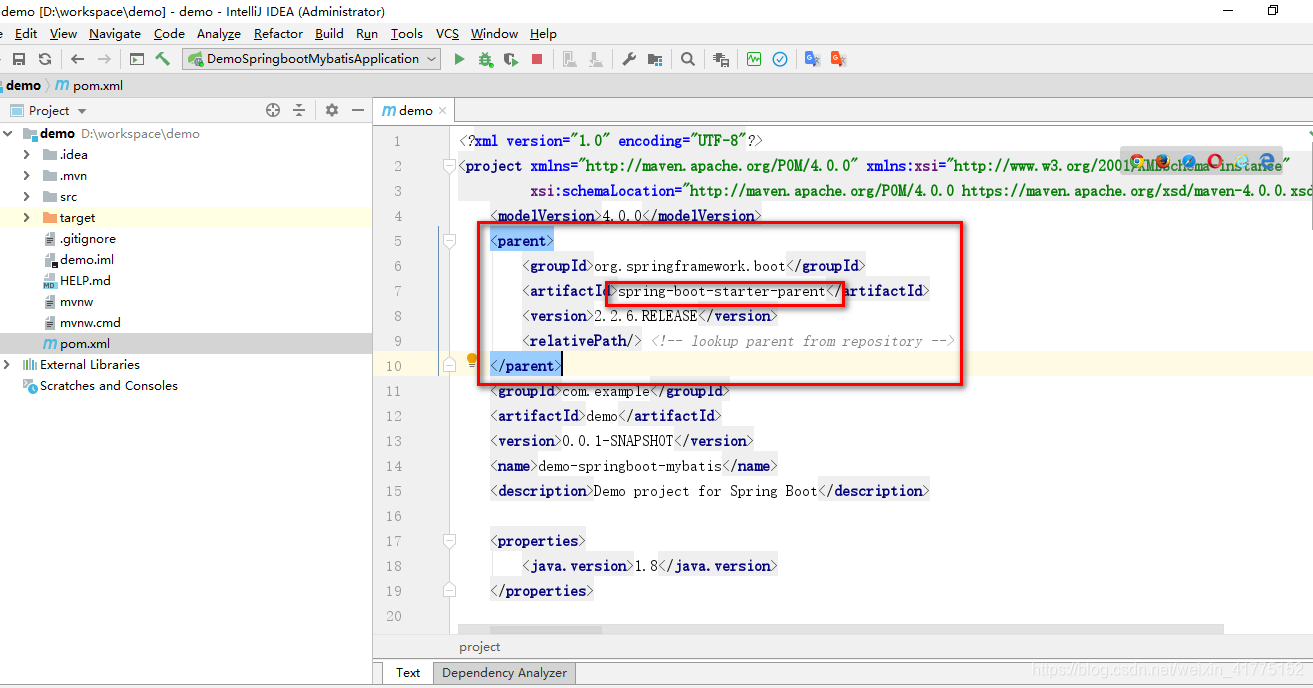Click the 2.2.6.RELEASE version text
This screenshot has width=1313, height=688.
pos(645,316)
